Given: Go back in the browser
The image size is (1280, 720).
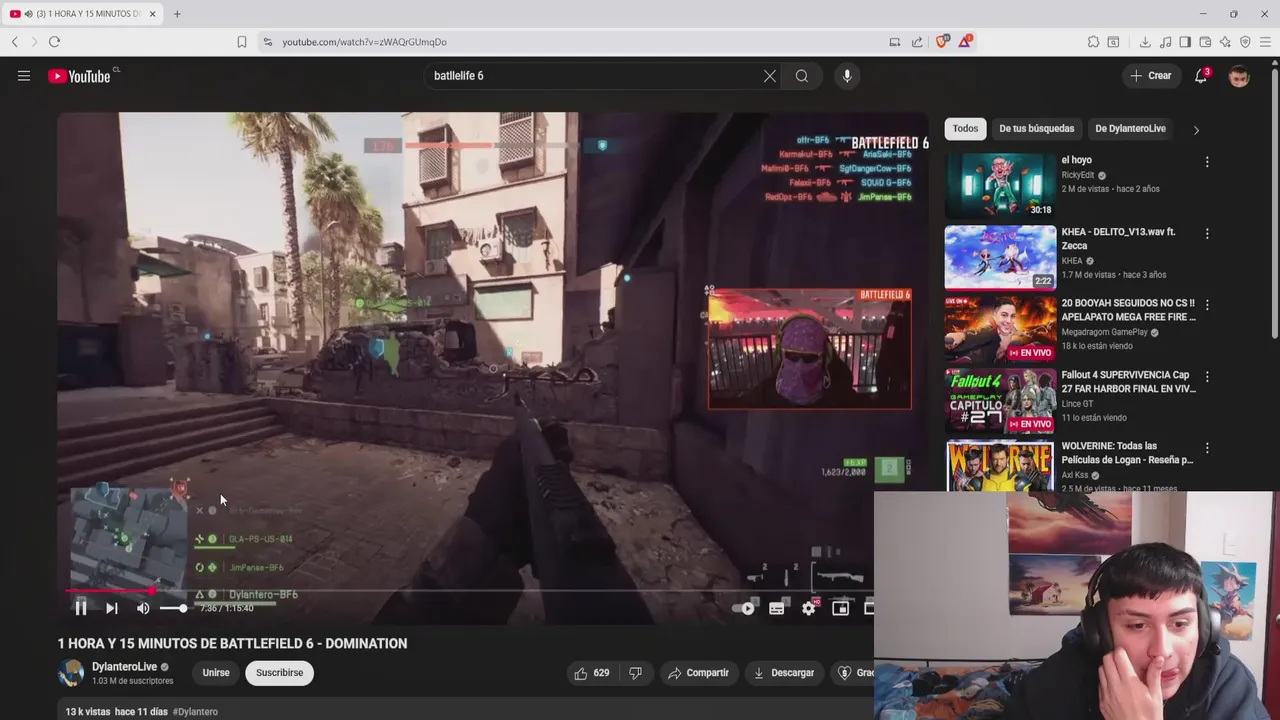Looking at the screenshot, I should click(x=15, y=42).
